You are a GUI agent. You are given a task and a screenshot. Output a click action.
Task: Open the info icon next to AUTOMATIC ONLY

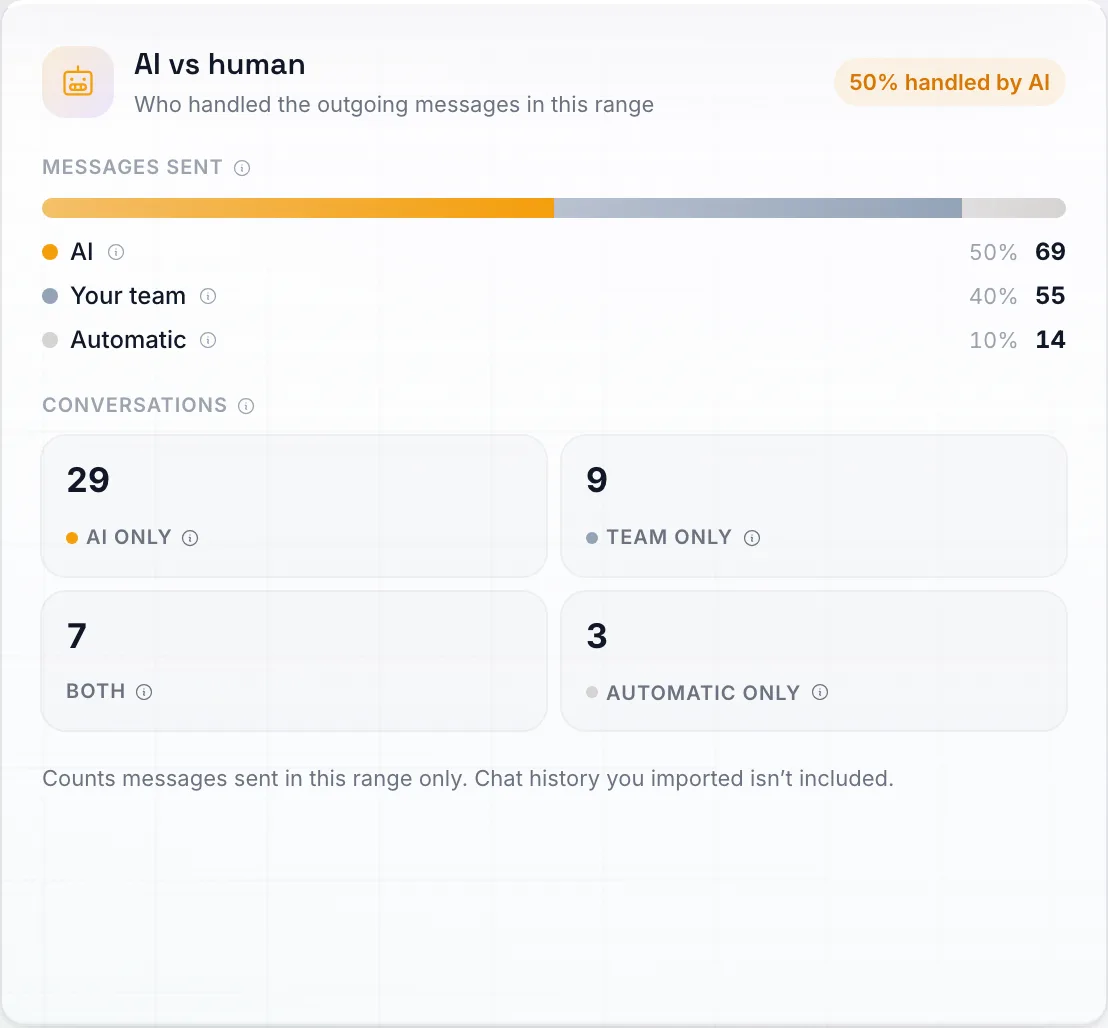click(820, 692)
